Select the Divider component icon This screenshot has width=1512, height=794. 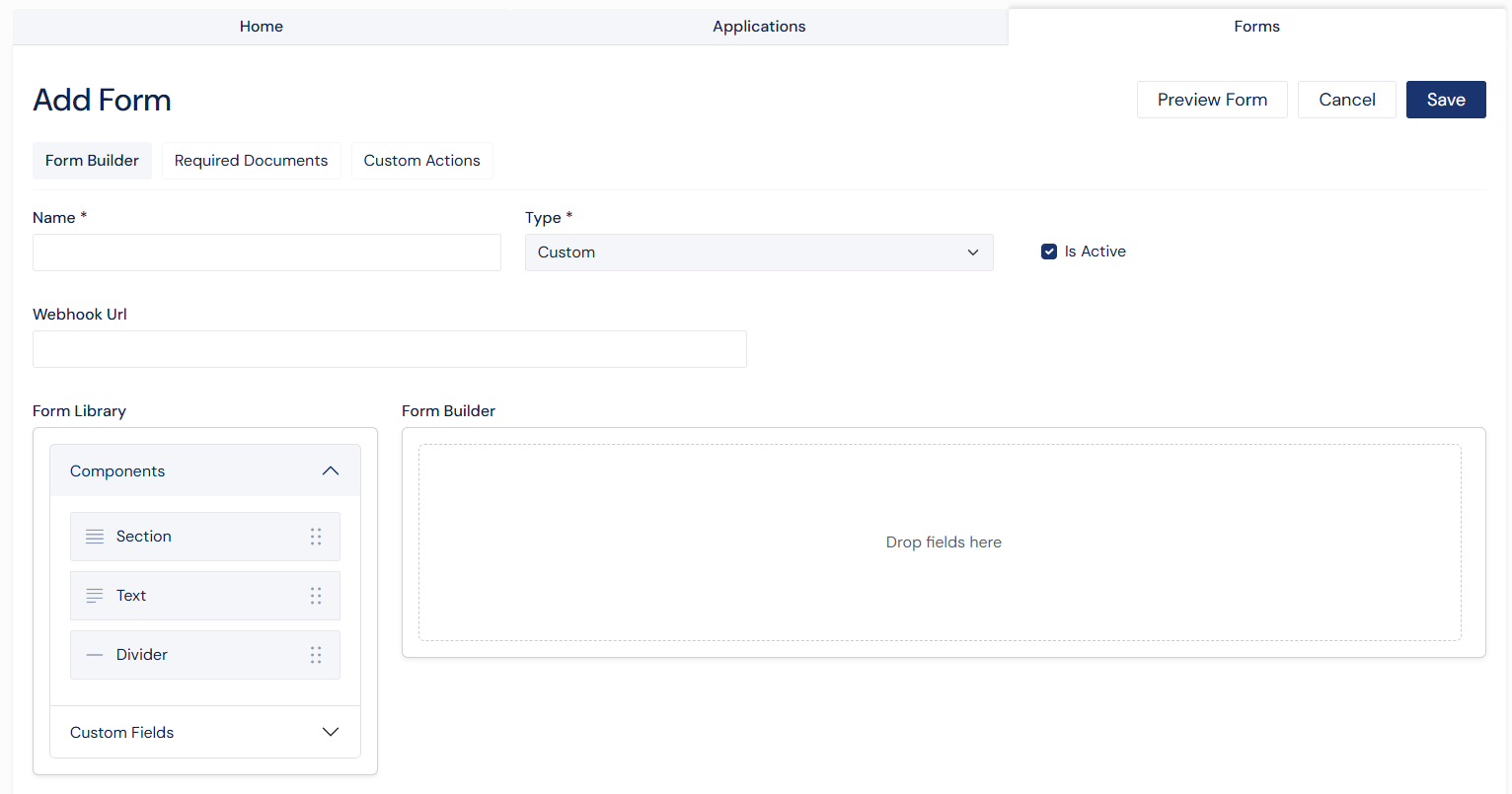pyautogui.click(x=94, y=655)
